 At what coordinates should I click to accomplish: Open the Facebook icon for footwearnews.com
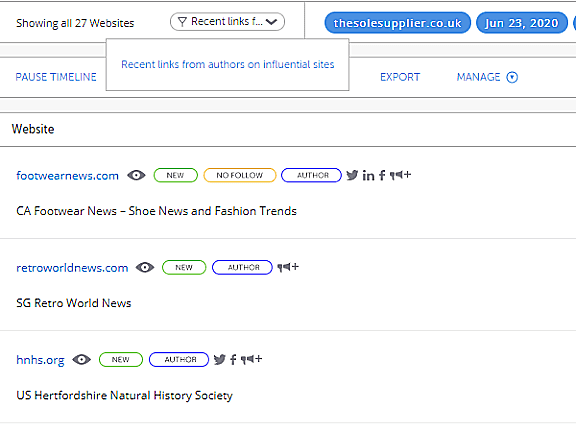coord(382,175)
